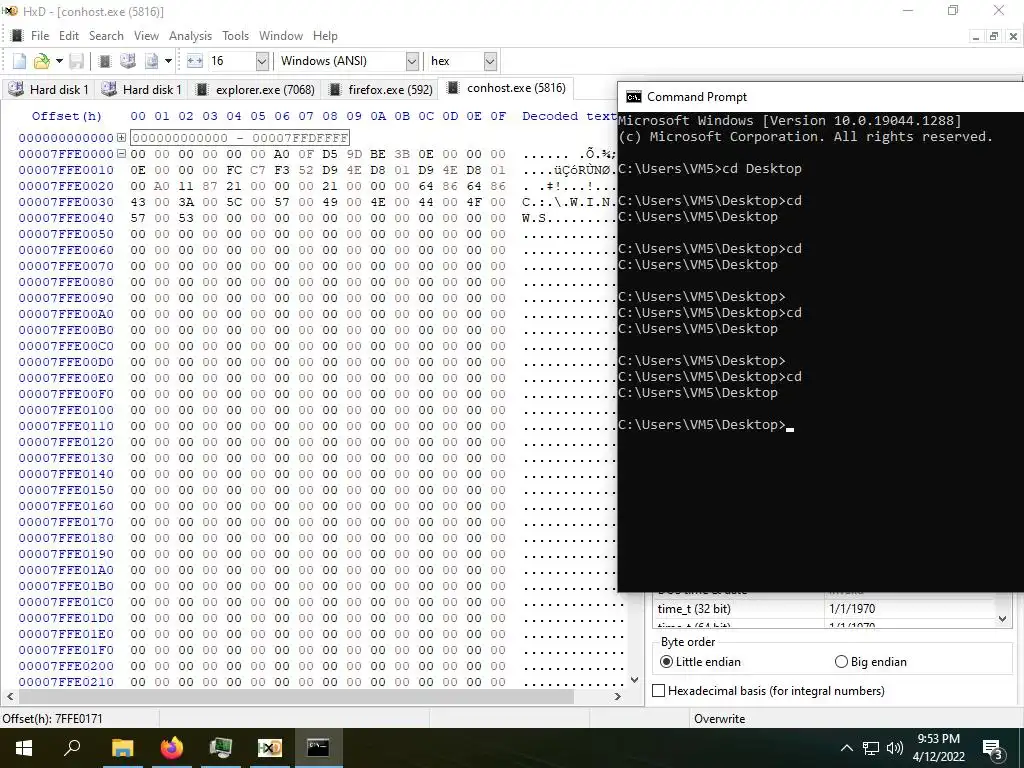Click status bar Offset(h): 7FFE0171
The width and height of the screenshot is (1024, 768).
52,719
